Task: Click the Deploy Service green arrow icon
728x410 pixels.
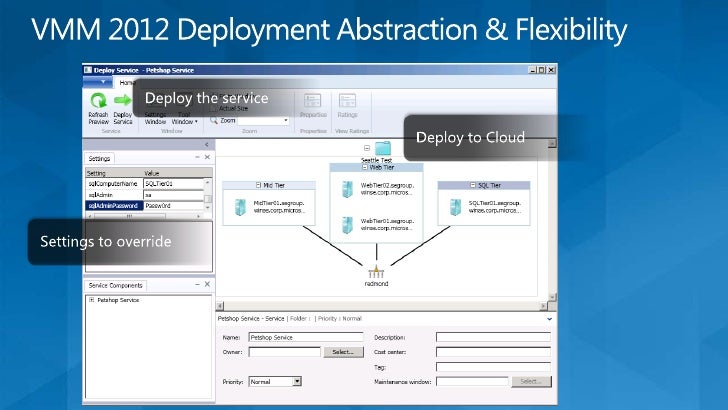Action: coord(123,100)
